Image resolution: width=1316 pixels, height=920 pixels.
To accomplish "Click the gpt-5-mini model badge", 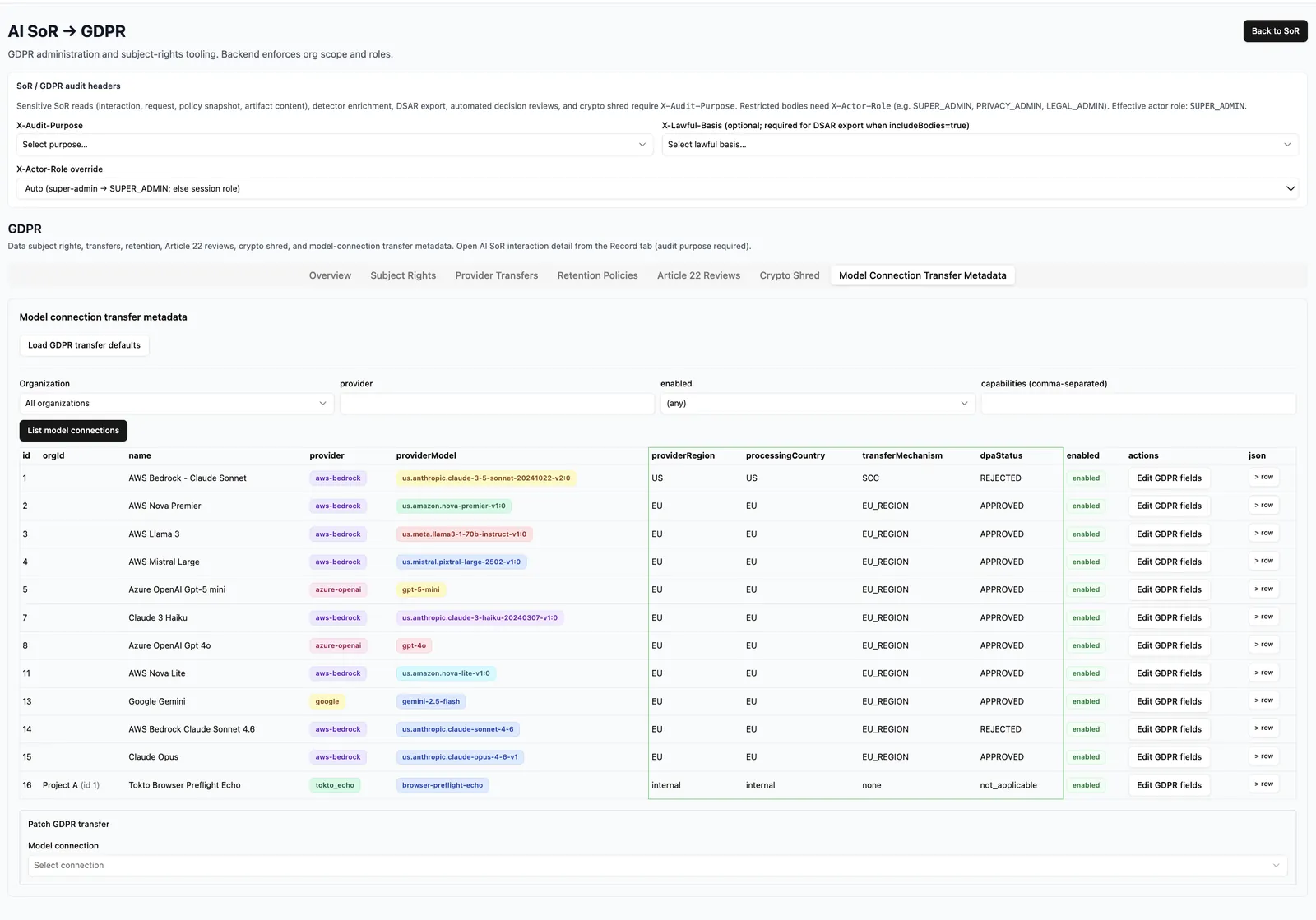I will point(421,590).
